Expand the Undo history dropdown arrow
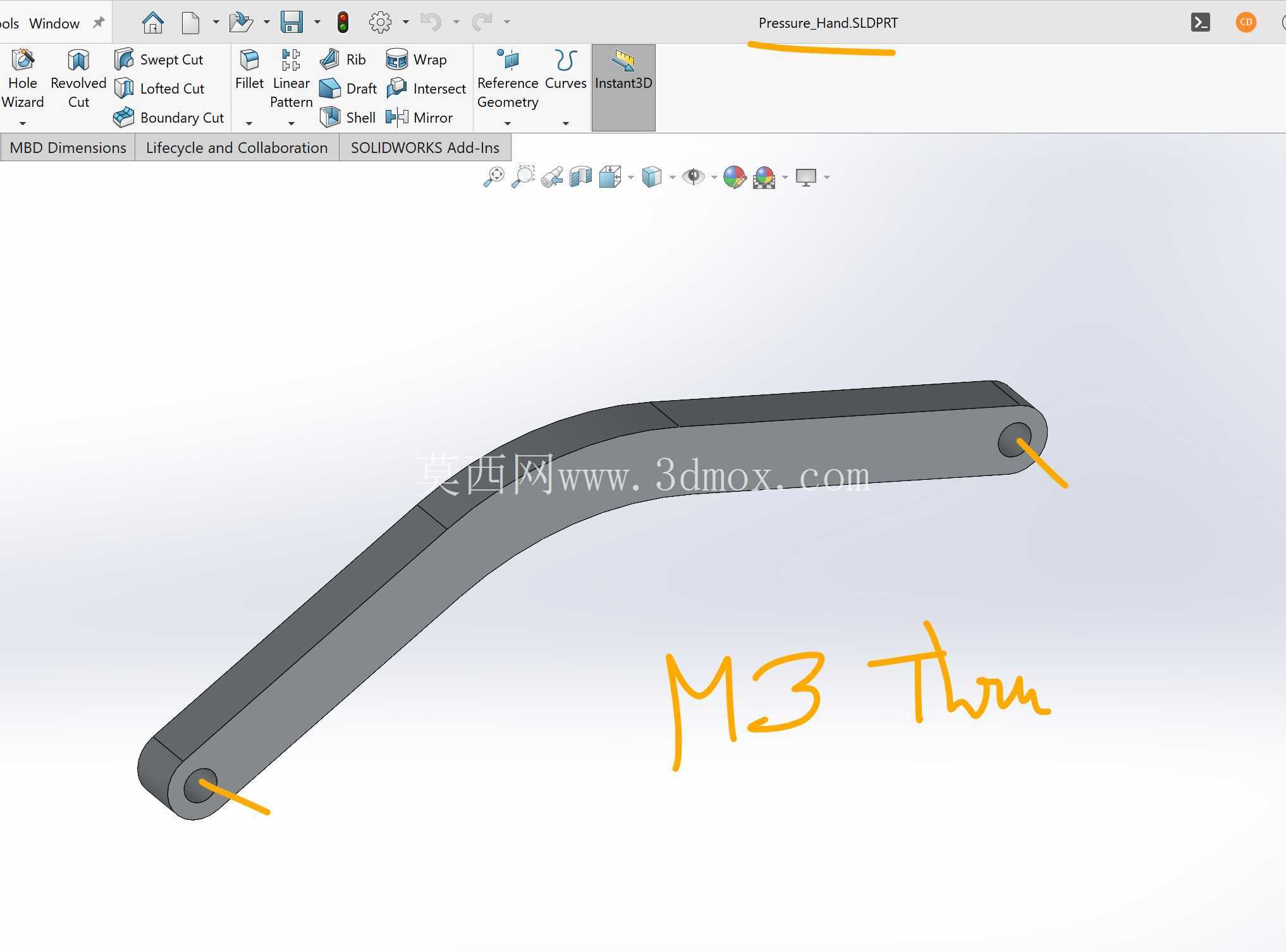The width and height of the screenshot is (1286, 952). 456,22
